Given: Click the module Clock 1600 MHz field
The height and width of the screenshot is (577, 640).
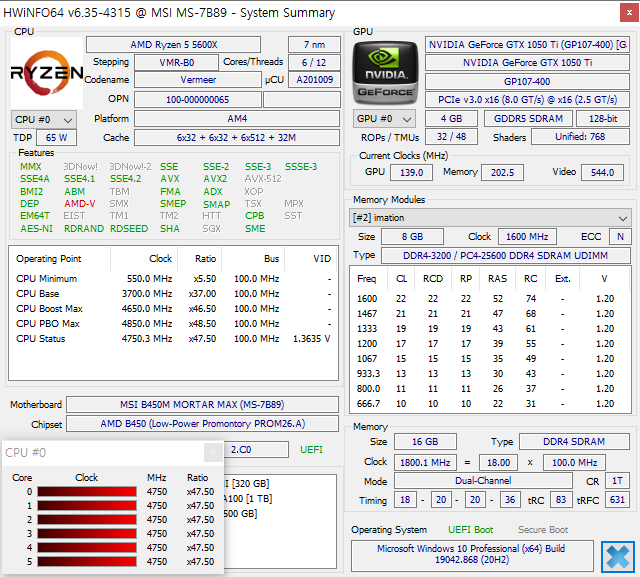Looking at the screenshot, I should (x=527, y=237).
